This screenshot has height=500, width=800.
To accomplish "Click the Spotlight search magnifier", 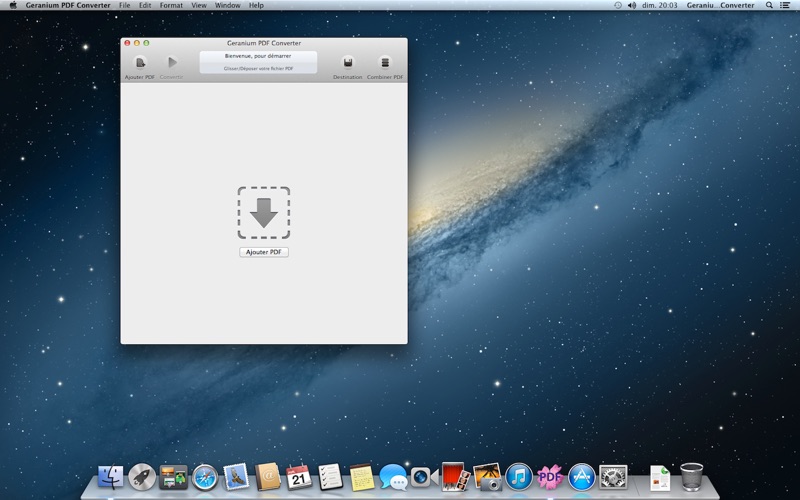I will click(x=769, y=5).
